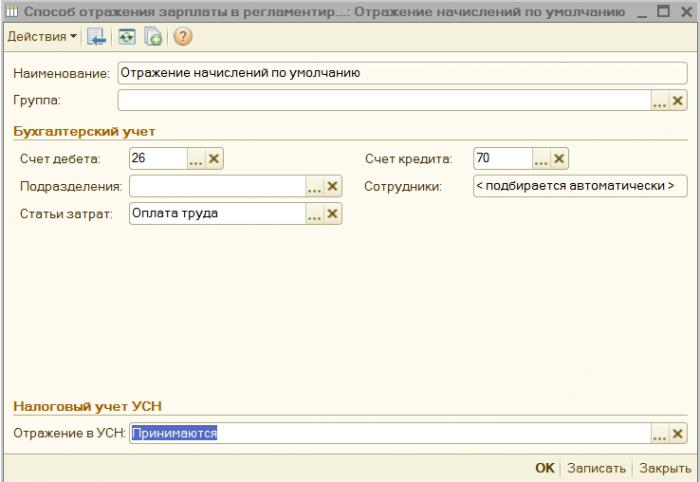
Task: Click the reread/refresh toolbar icon
Action: pyautogui.click(x=127, y=37)
